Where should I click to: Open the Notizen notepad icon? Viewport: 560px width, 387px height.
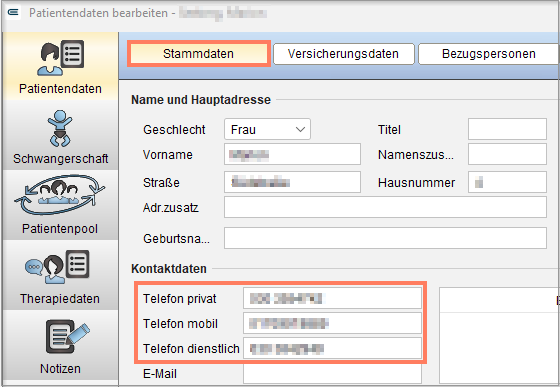pyautogui.click(x=60, y=345)
